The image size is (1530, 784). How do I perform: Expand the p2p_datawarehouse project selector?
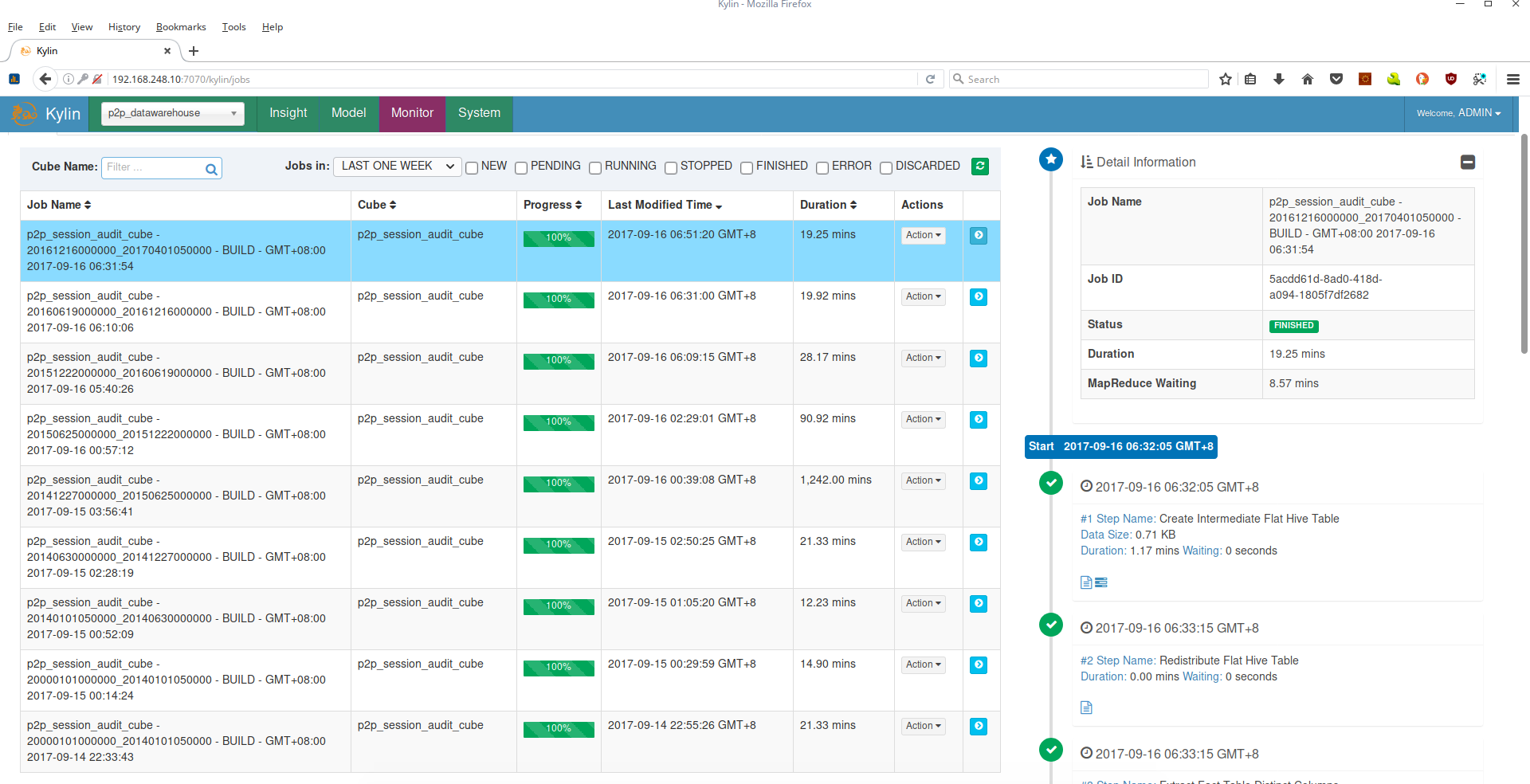[172, 113]
